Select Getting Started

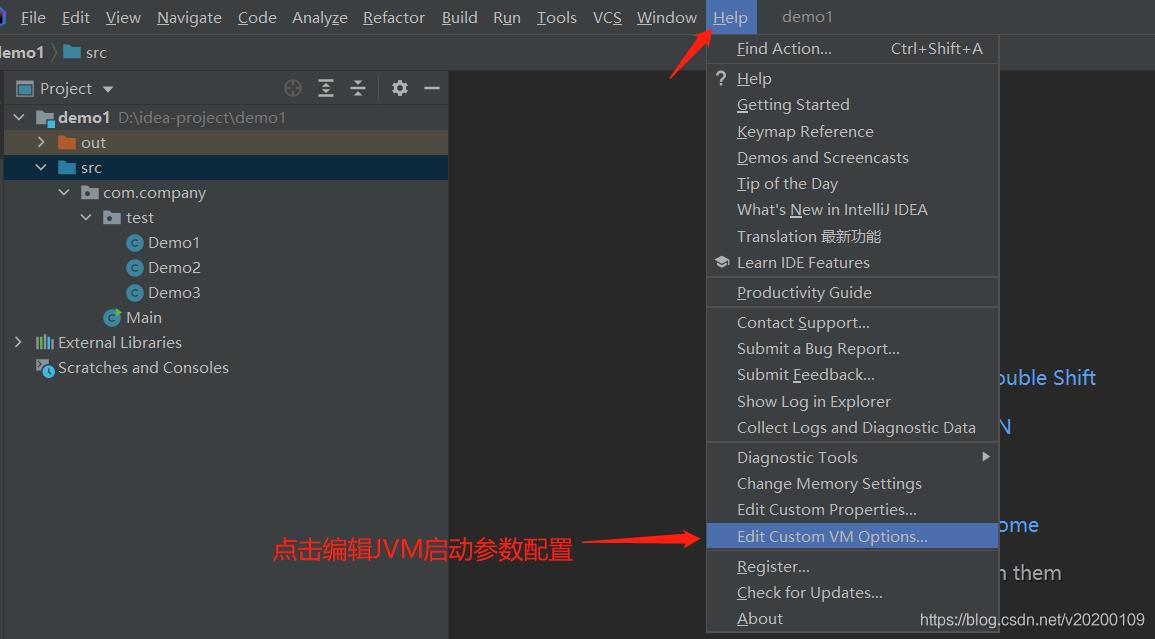pyautogui.click(x=852, y=105)
